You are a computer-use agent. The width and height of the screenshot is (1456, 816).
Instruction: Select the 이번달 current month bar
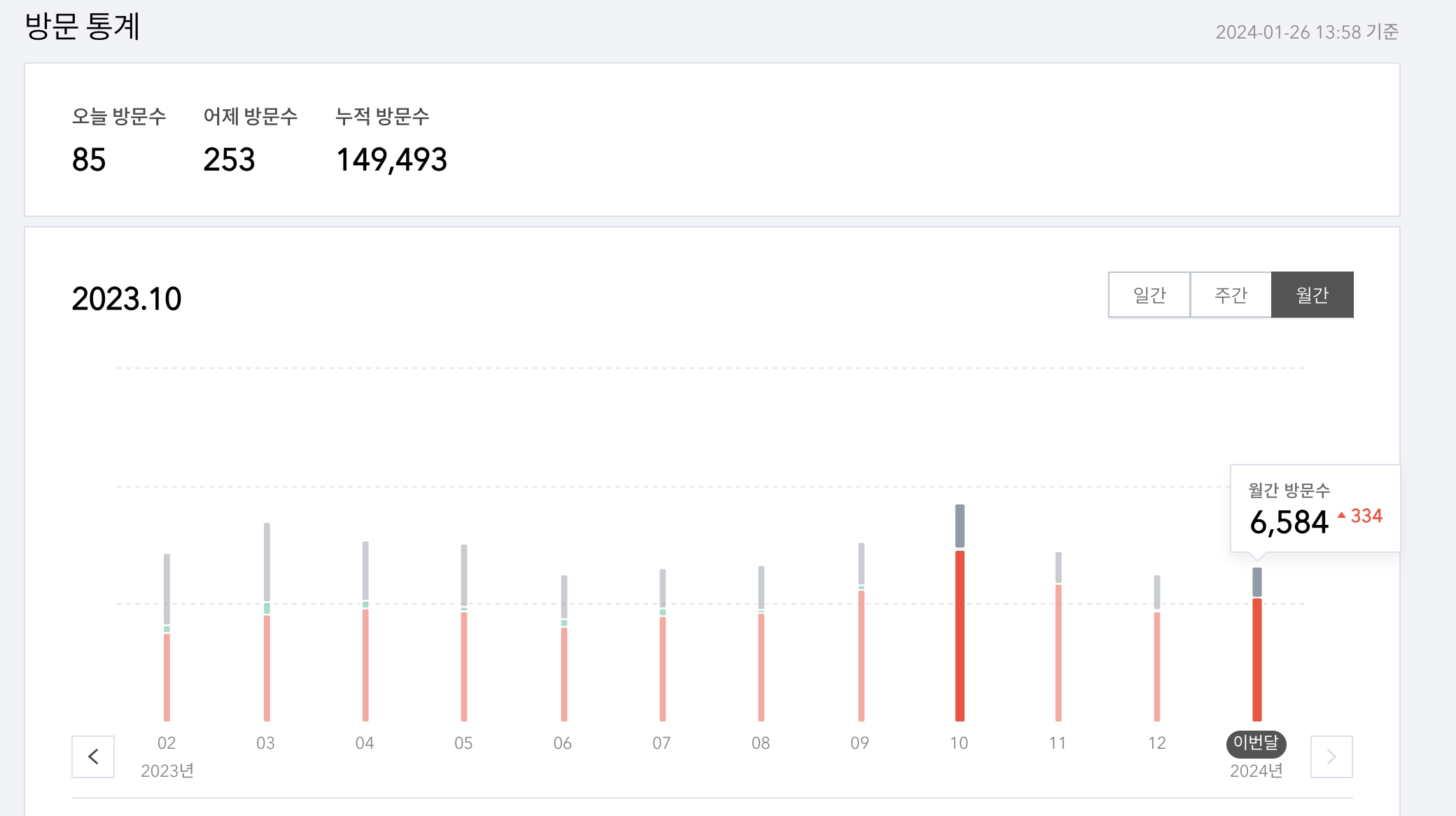[1257, 645]
